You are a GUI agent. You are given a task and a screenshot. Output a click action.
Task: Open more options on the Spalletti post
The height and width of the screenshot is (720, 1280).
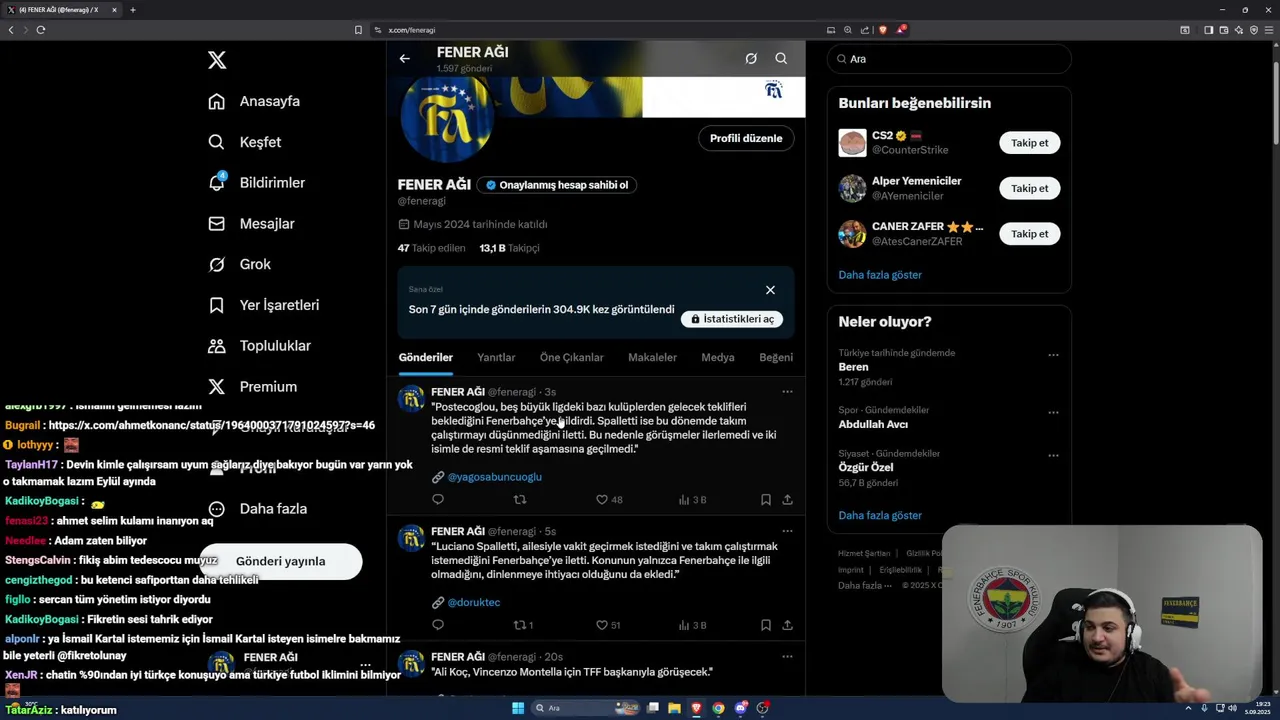pos(787,531)
